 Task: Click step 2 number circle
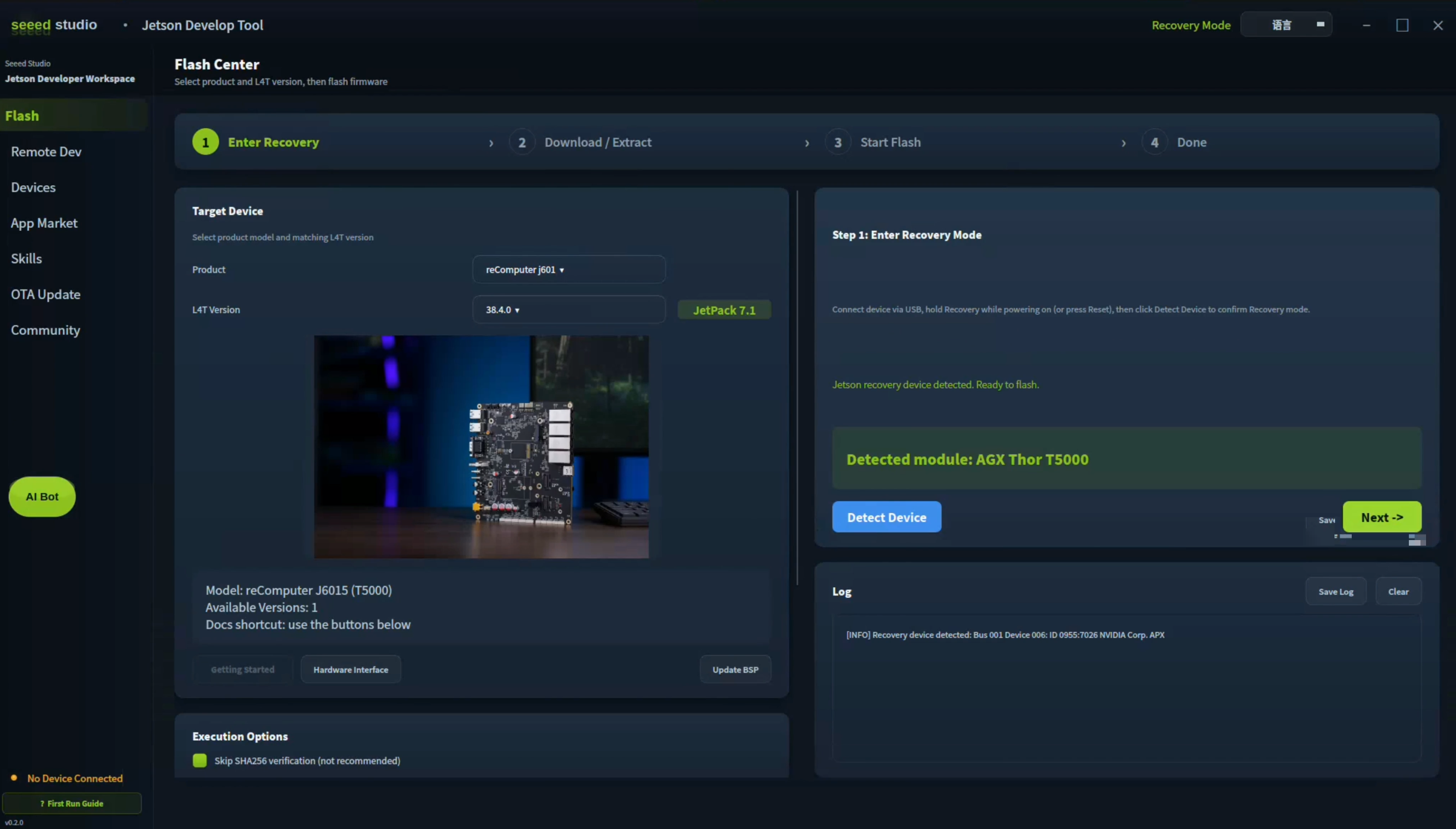tap(521, 143)
